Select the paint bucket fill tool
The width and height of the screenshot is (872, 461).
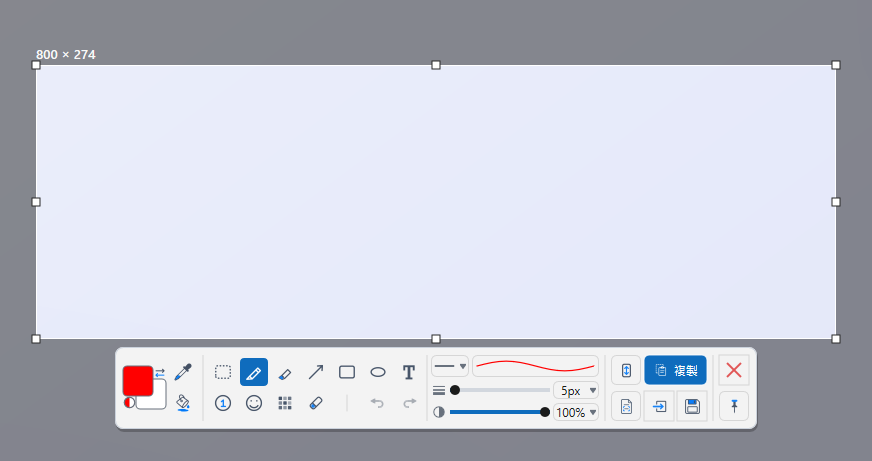click(183, 403)
